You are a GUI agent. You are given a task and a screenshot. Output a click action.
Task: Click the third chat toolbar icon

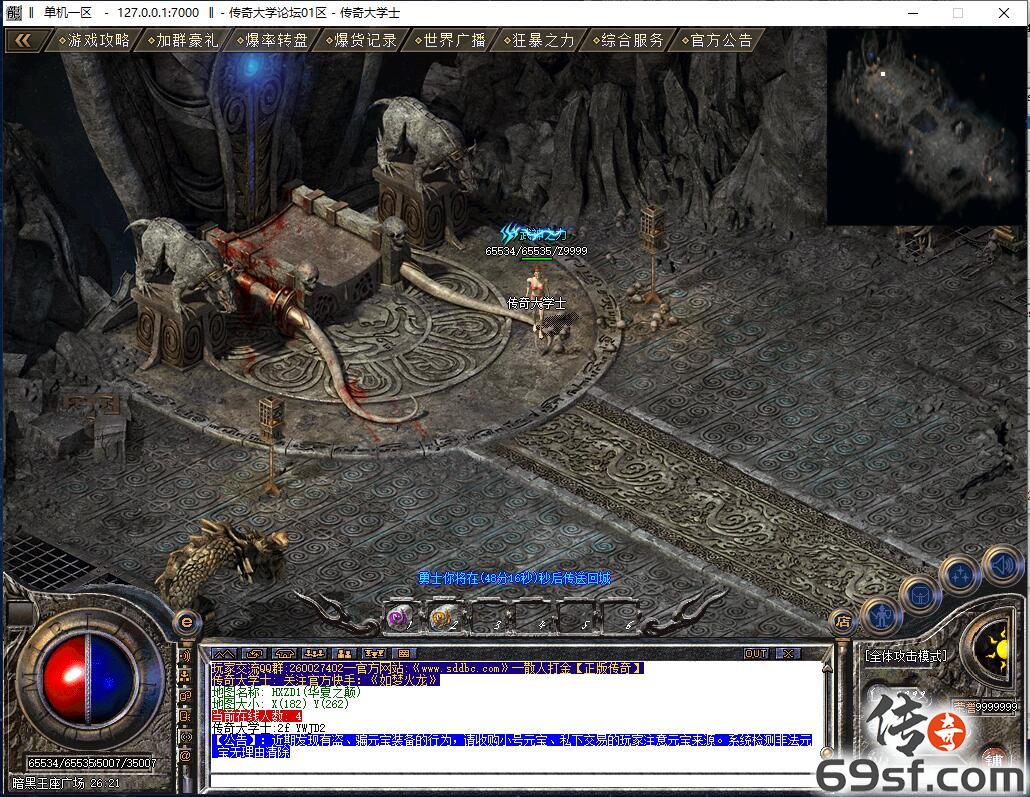[x=284, y=654]
